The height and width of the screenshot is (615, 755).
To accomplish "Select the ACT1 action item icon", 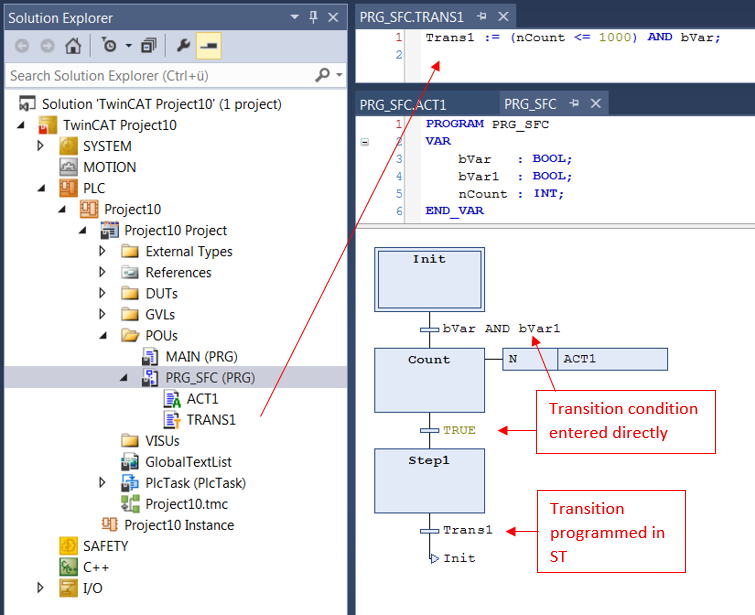I will [172, 399].
